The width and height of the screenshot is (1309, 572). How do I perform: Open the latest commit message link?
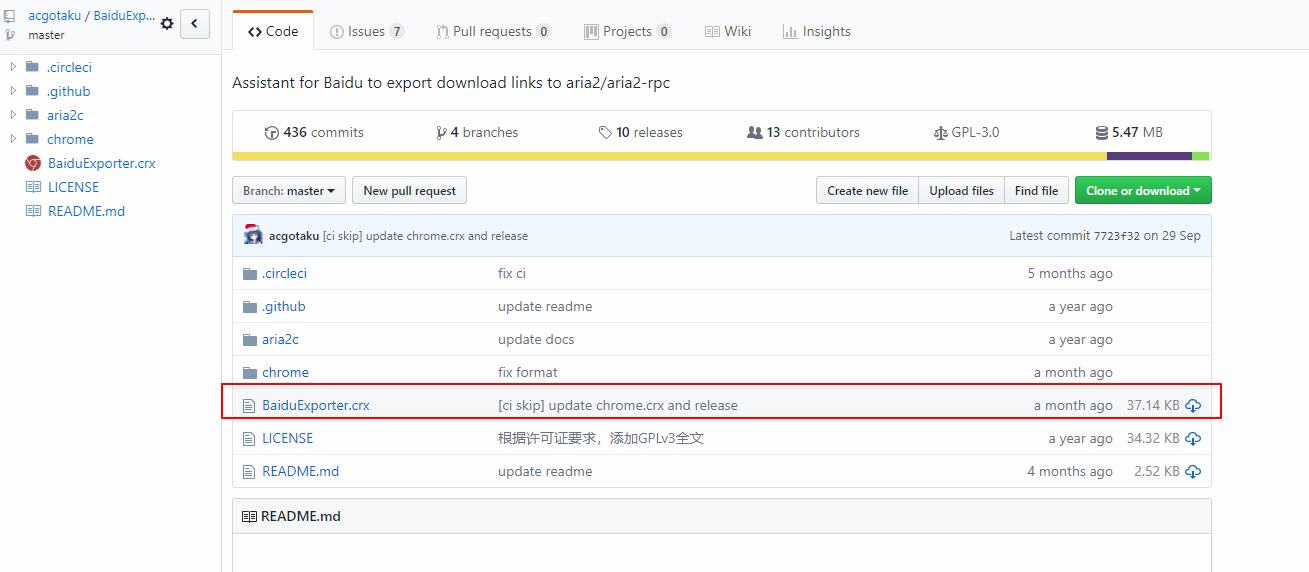pos(426,236)
